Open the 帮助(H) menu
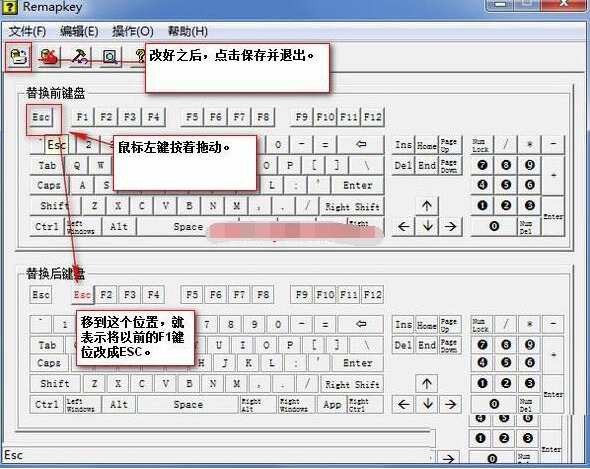Viewport: 590px width, 469px height. coord(187,31)
